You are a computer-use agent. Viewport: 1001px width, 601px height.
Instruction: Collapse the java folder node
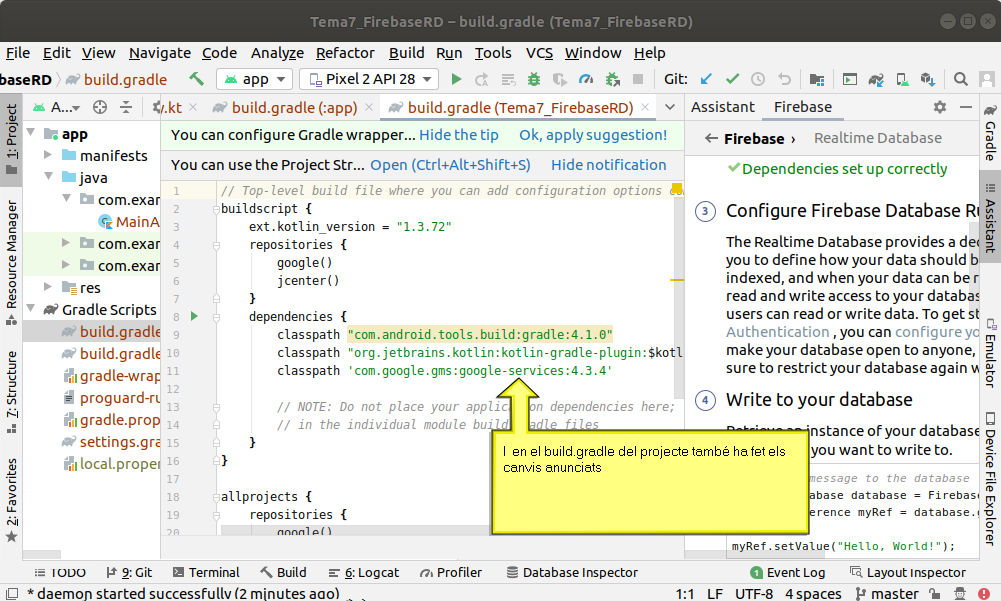48,176
